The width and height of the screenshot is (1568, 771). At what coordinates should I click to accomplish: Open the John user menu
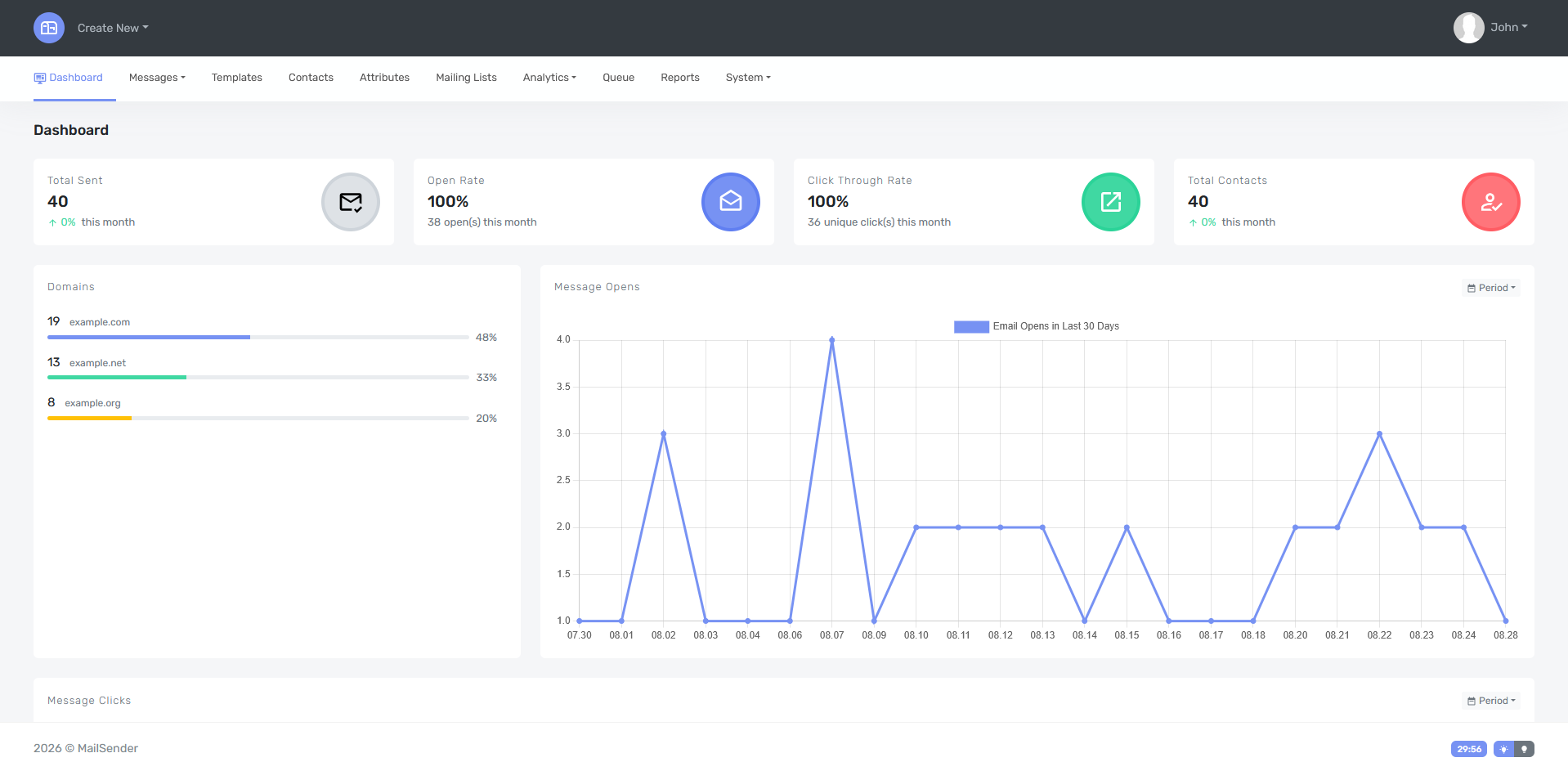click(1508, 27)
